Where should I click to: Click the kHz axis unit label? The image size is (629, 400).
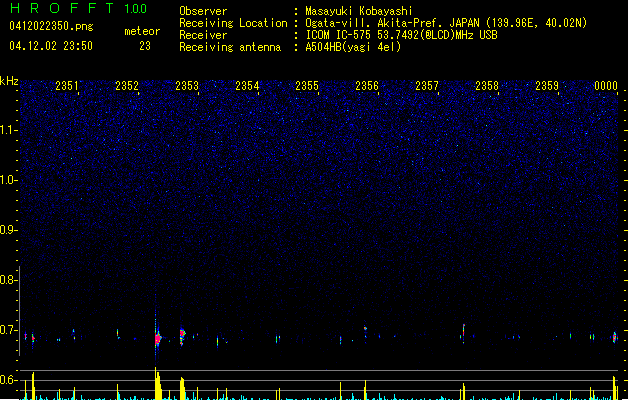9,81
